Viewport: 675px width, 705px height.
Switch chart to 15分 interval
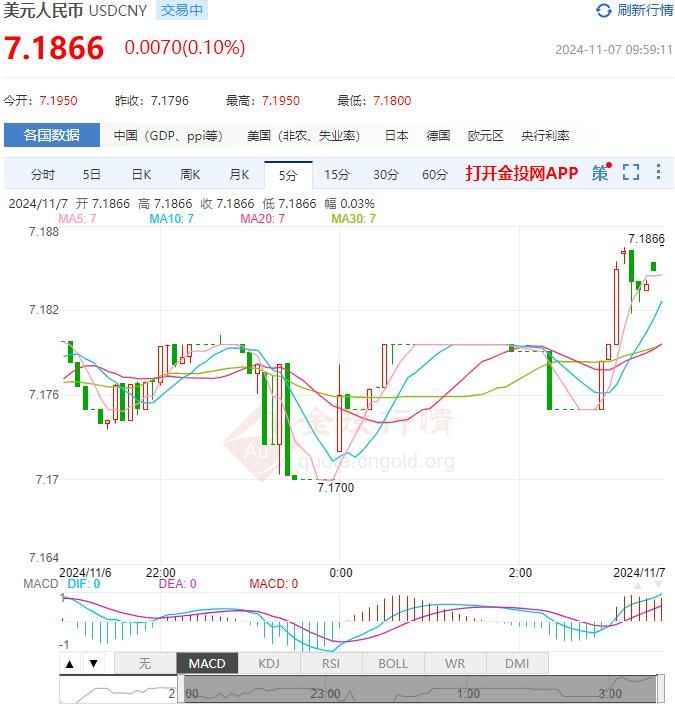coord(337,174)
